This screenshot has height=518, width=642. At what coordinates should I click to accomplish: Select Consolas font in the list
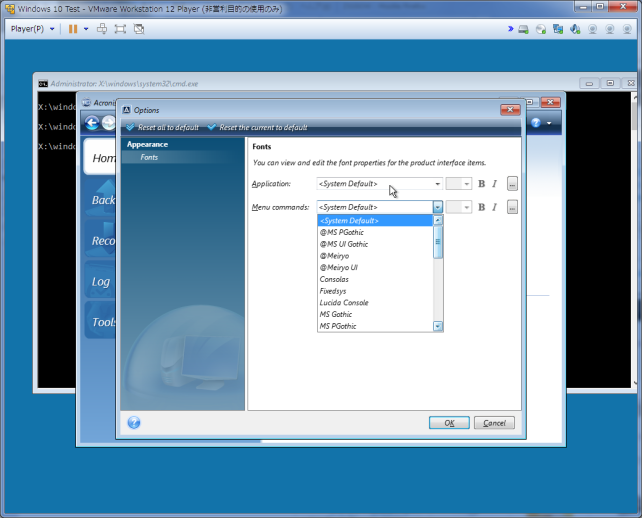(x=375, y=279)
